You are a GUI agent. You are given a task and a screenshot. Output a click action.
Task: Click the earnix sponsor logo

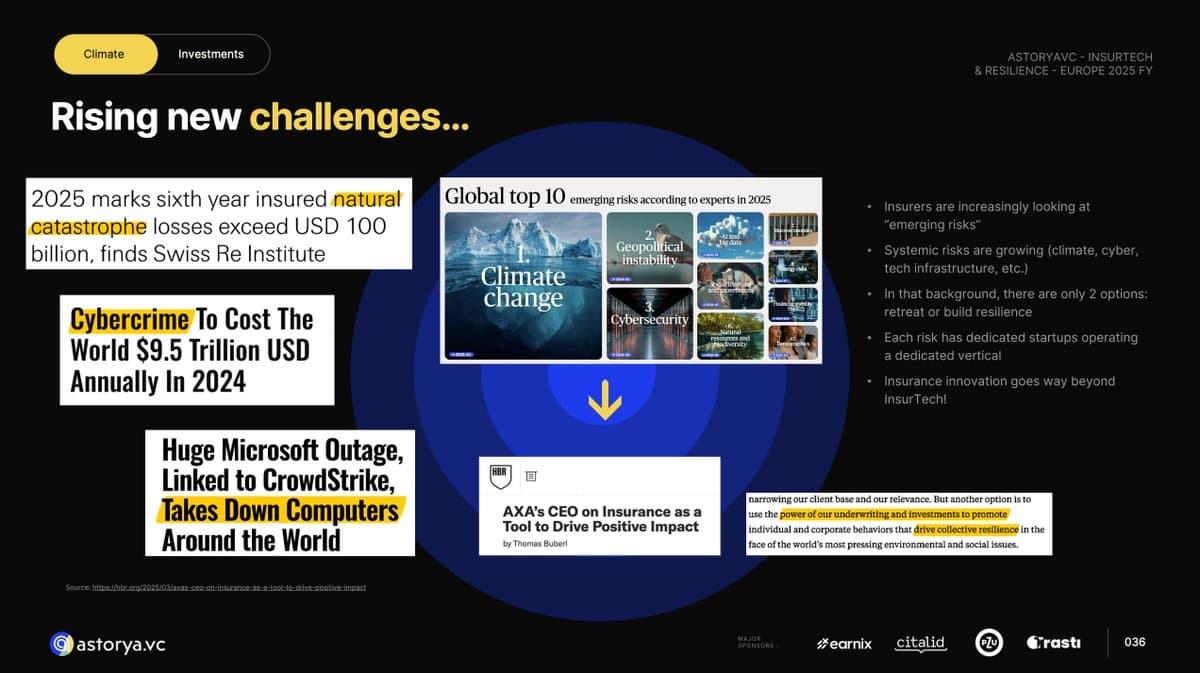pyautogui.click(x=844, y=643)
